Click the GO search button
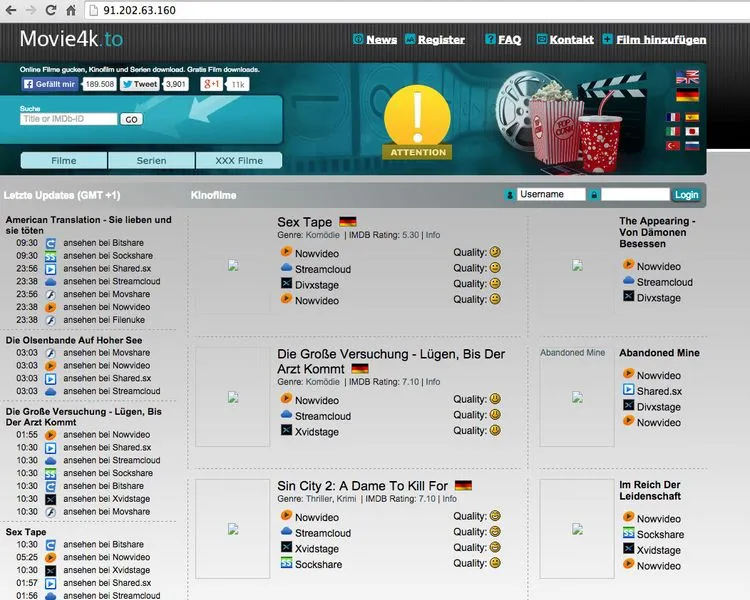 pos(131,120)
